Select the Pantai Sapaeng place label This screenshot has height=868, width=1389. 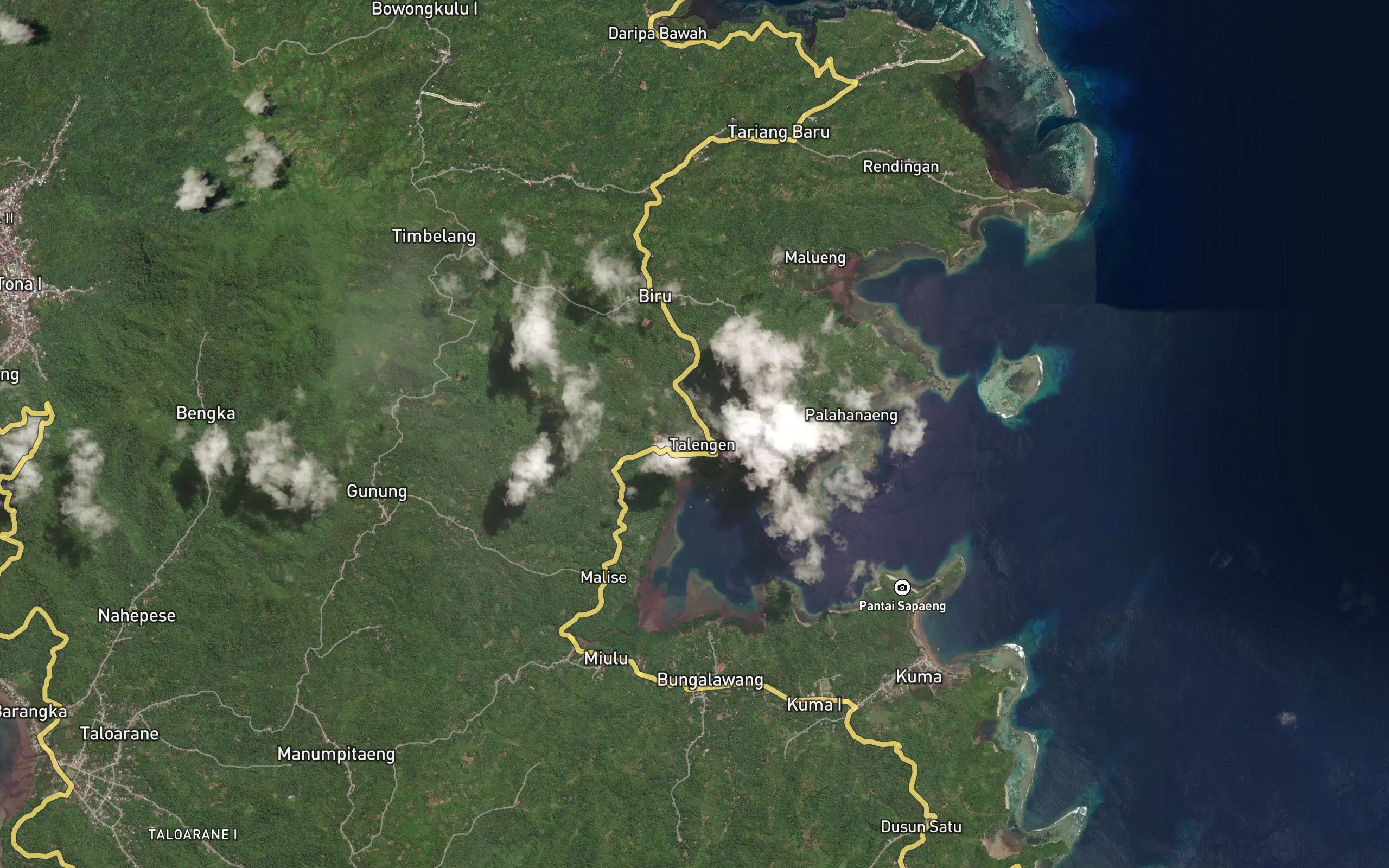tap(902, 605)
